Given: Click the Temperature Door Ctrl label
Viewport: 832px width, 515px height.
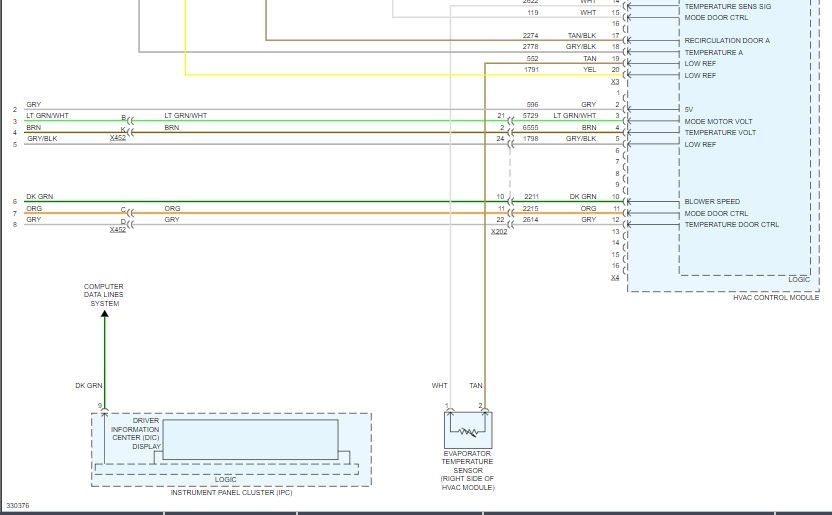Looking at the screenshot, I should tap(731, 225).
